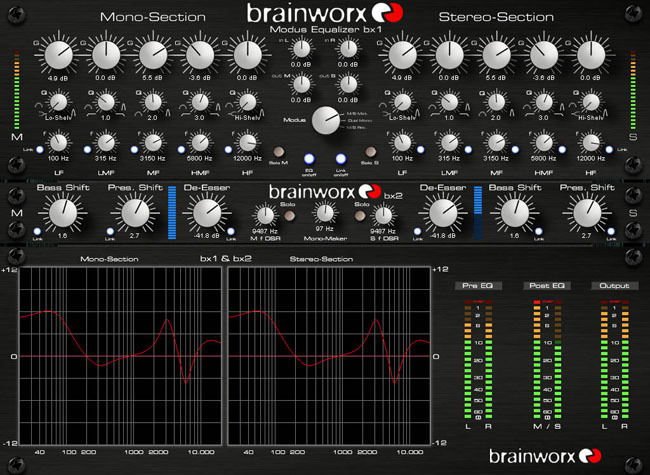Image resolution: width=650 pixels, height=475 pixels.
Task: Click the M-side Bass Shift knob
Action: [x=63, y=213]
